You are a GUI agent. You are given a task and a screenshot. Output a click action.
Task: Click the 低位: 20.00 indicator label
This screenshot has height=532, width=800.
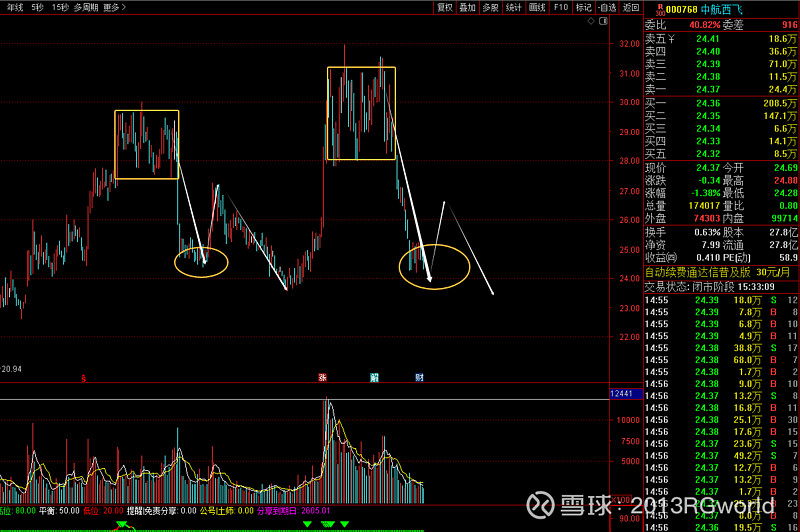coord(104,511)
